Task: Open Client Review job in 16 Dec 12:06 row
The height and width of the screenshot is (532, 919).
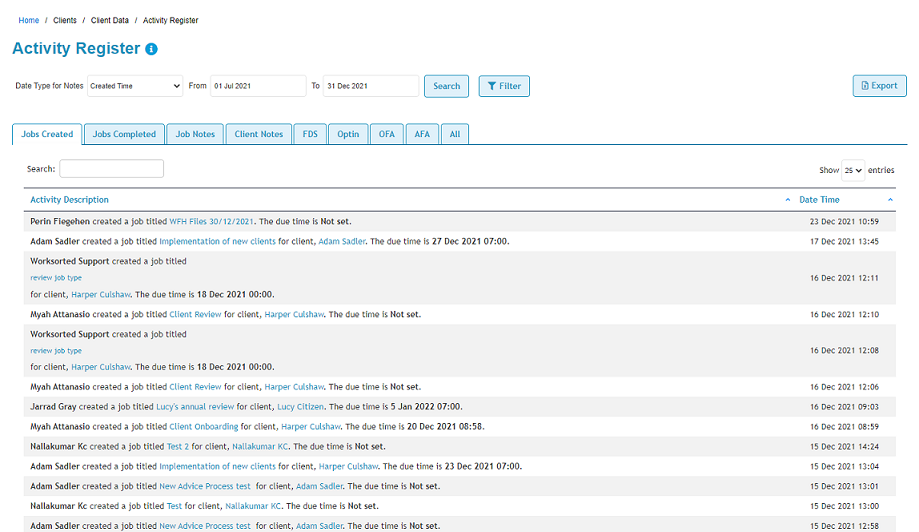Action: point(195,387)
